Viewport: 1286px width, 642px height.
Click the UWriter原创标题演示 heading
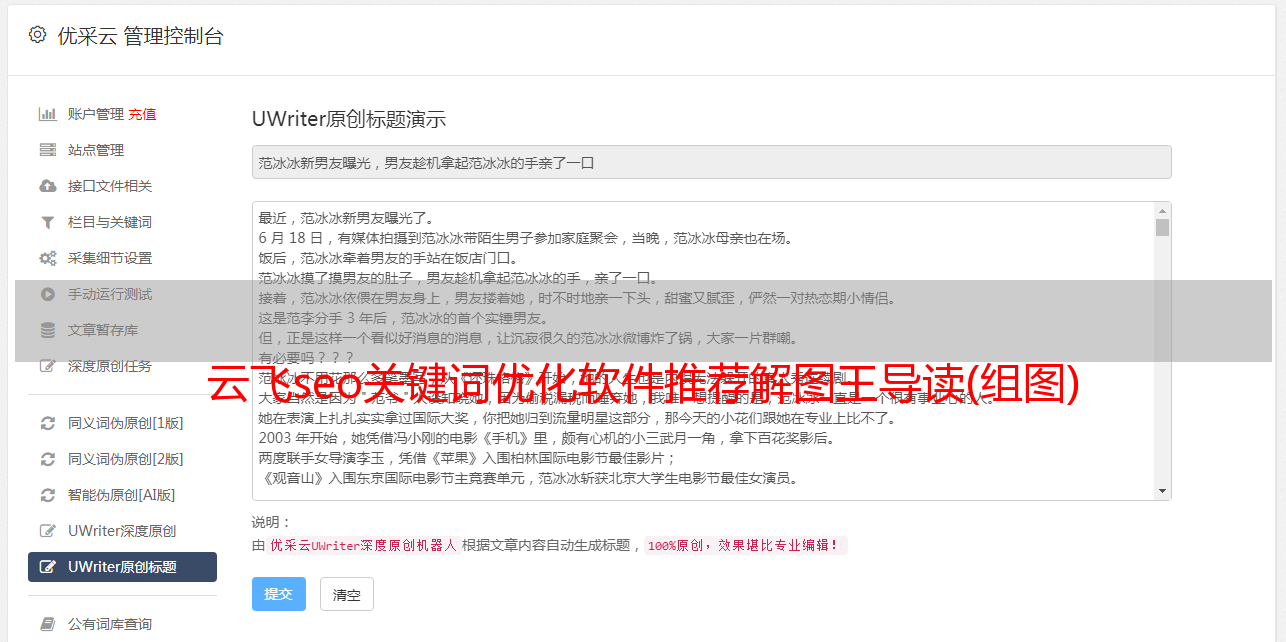pyautogui.click(x=349, y=119)
